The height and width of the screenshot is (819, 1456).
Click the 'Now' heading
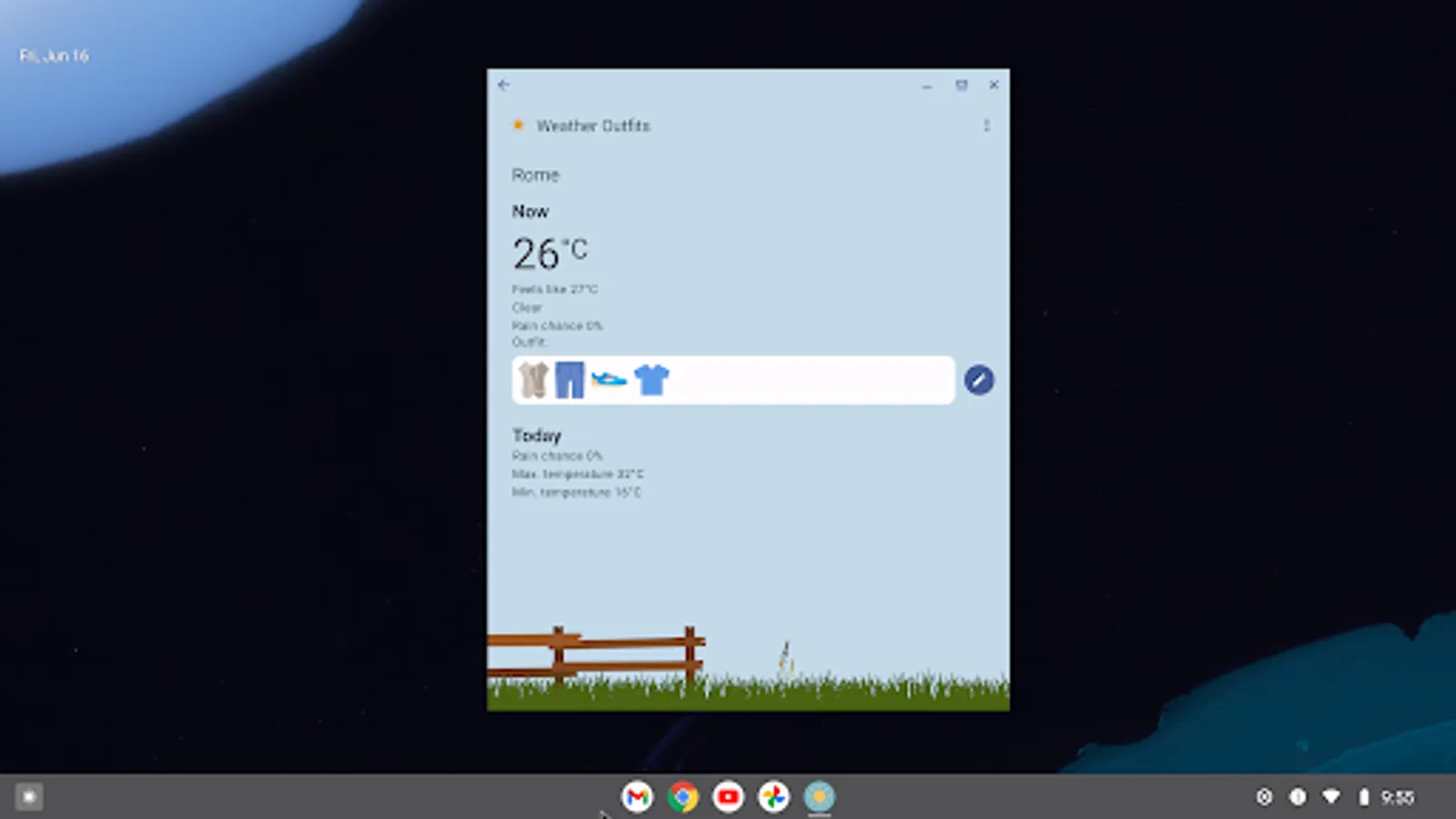[531, 211]
